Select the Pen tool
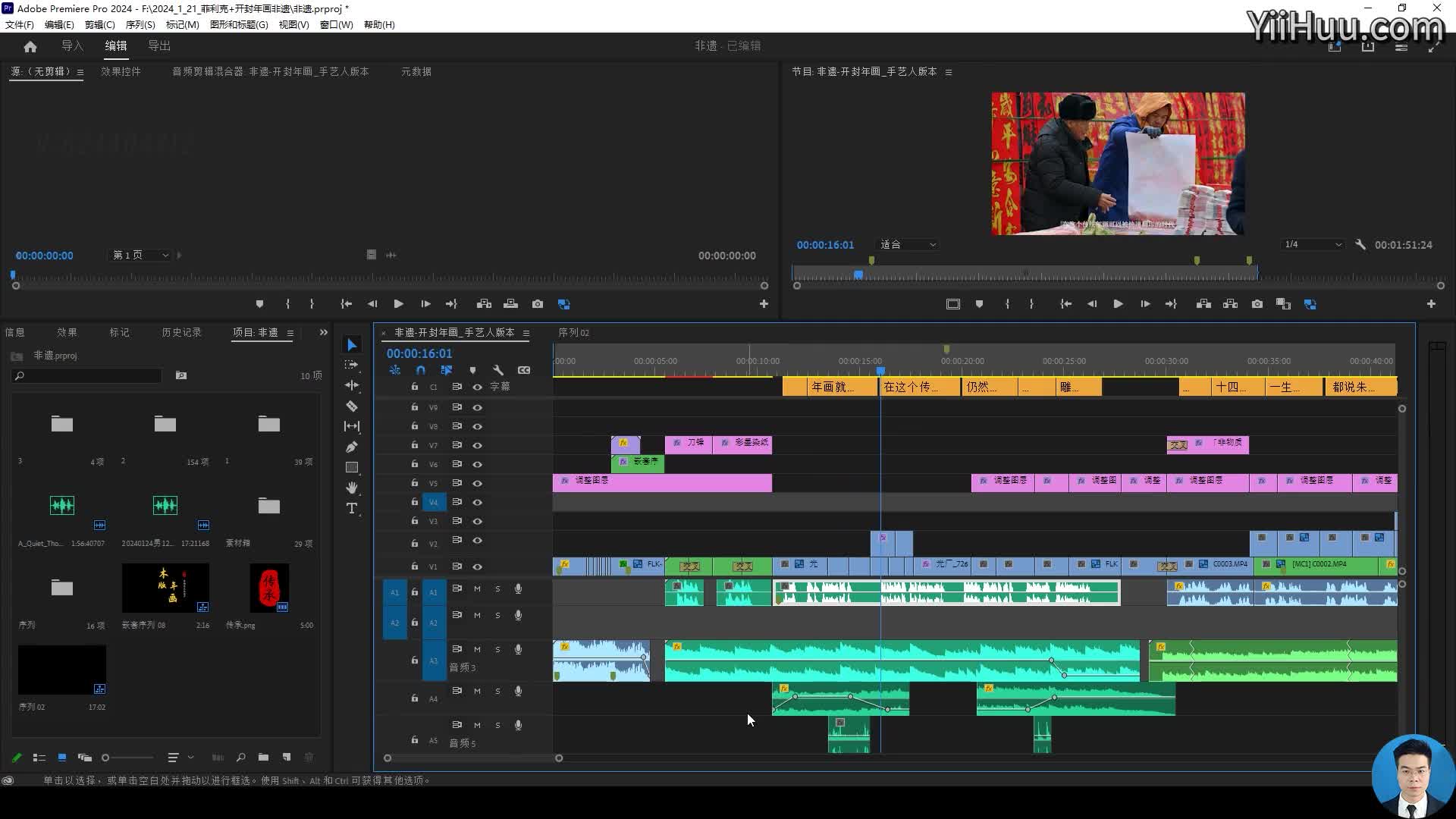This screenshot has width=1456, height=819. click(x=352, y=447)
